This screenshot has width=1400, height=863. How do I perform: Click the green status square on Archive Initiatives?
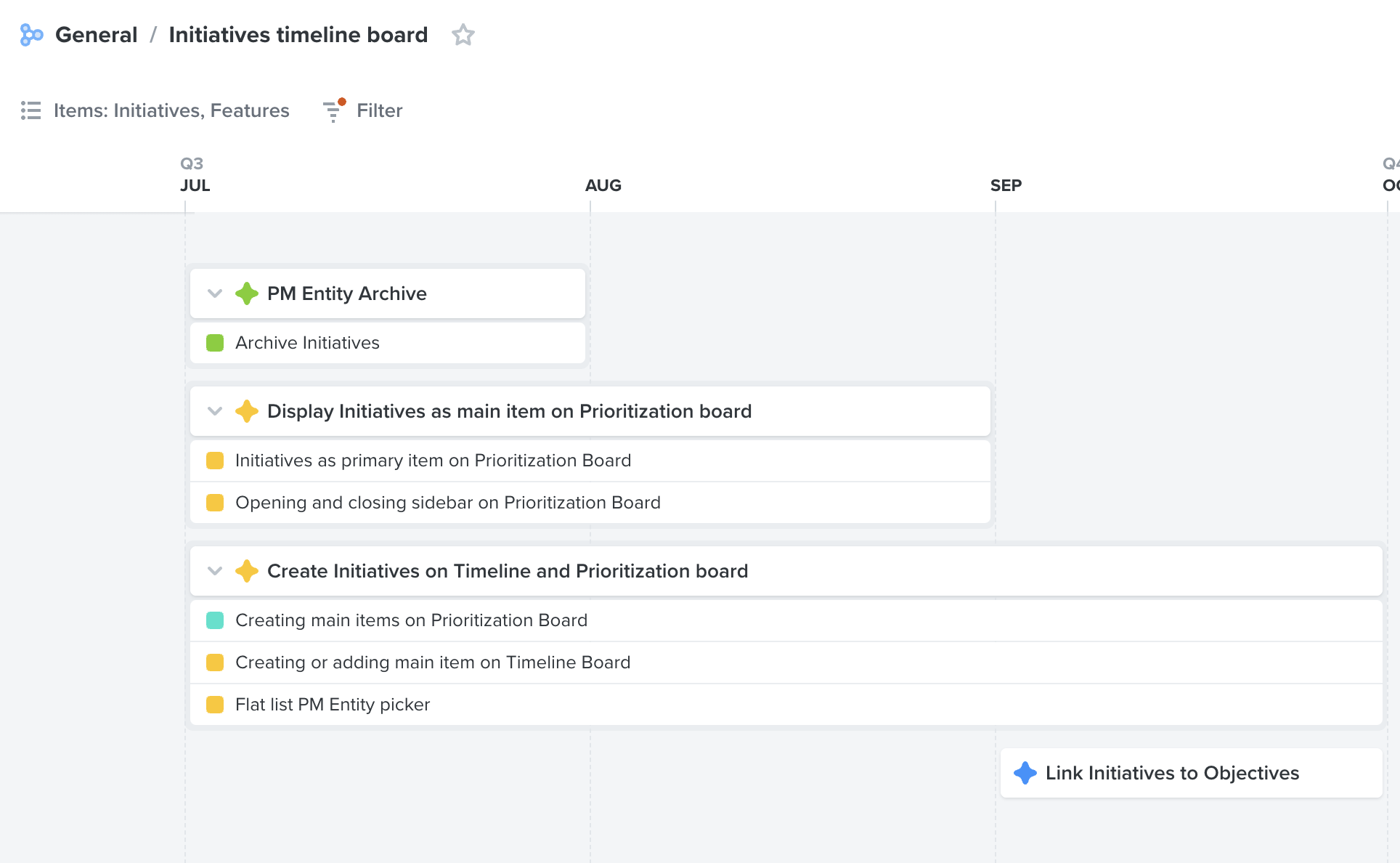pyautogui.click(x=215, y=342)
